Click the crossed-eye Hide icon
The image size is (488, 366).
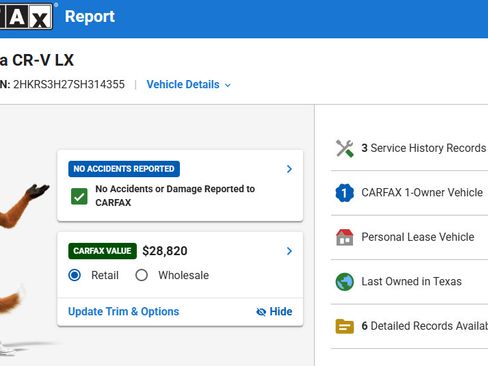261,312
